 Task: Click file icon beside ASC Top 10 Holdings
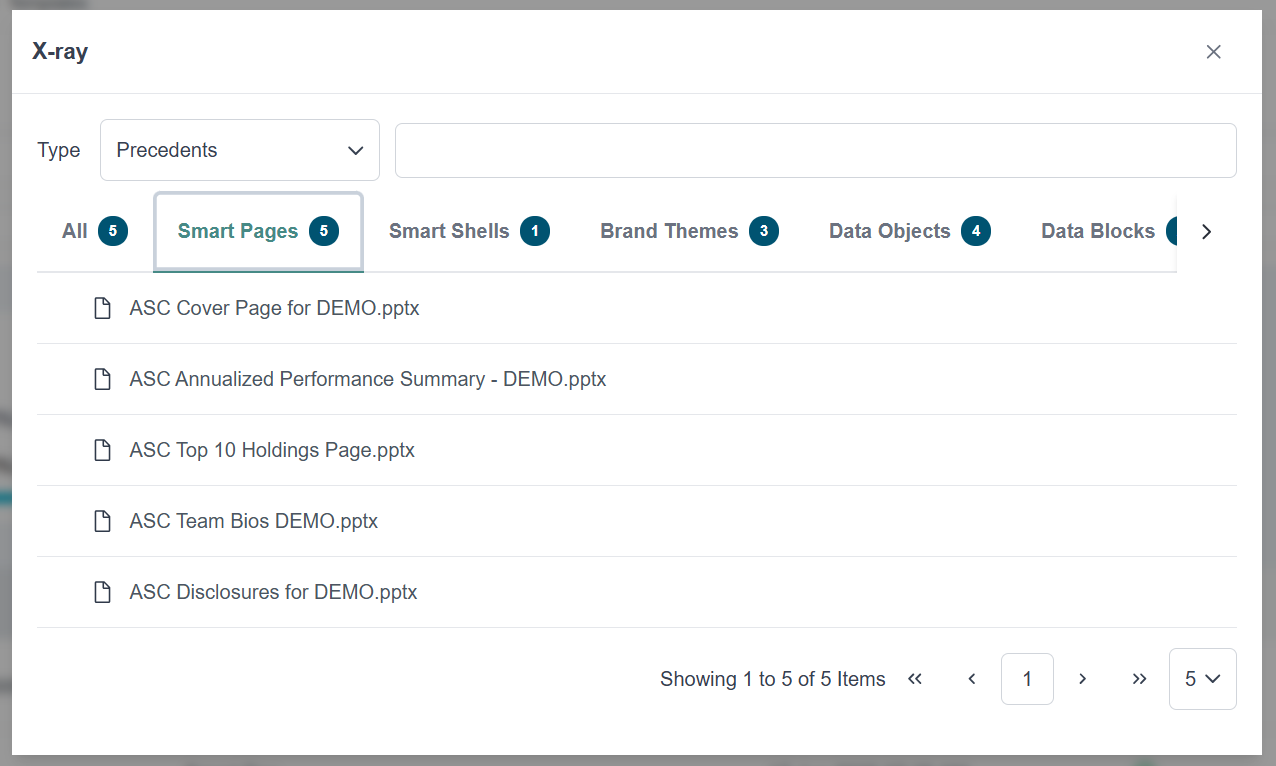pos(102,450)
